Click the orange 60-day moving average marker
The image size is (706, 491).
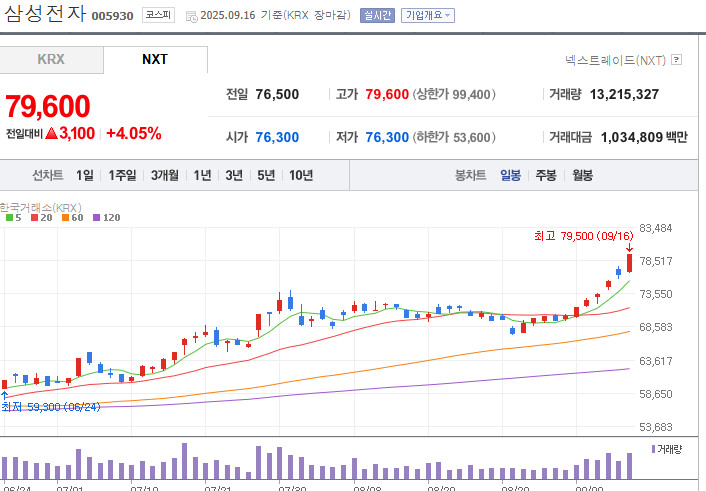[65, 218]
